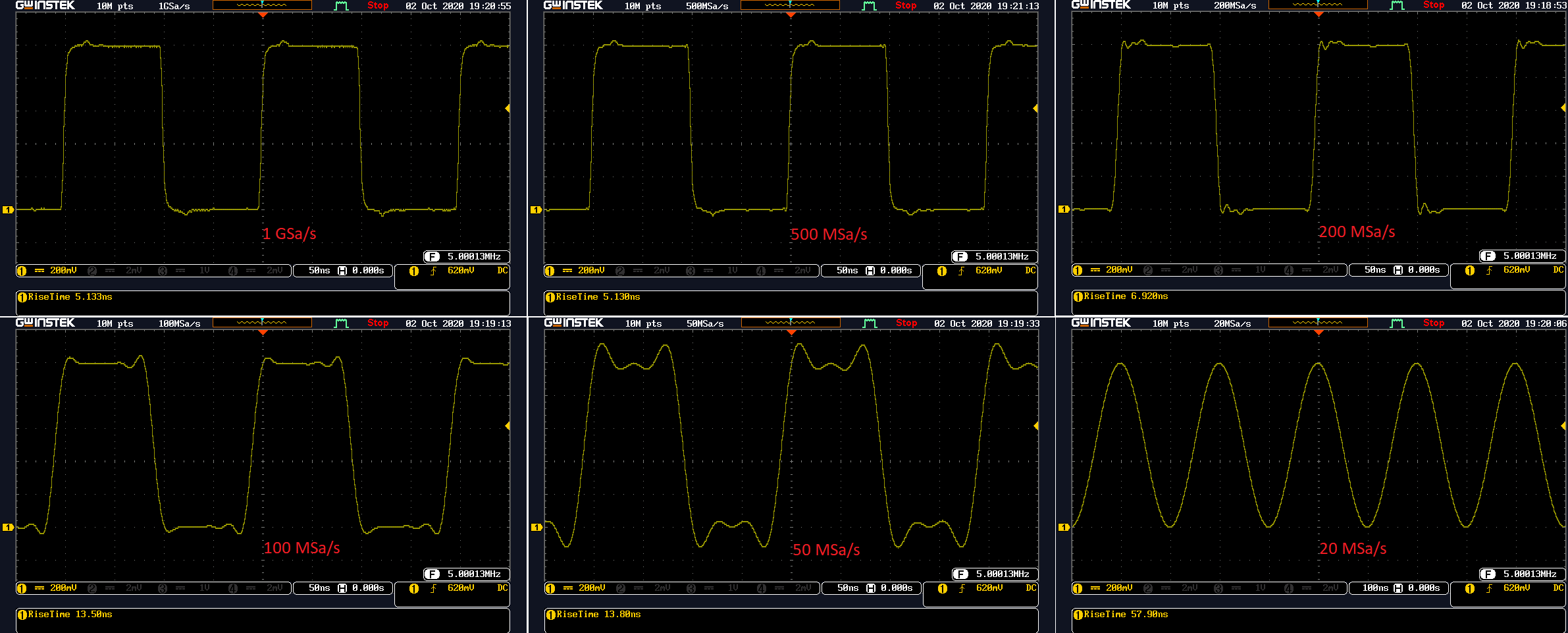Toggle channel 1 200mV indicator in the 500MSa/s panel

[x=575, y=271]
